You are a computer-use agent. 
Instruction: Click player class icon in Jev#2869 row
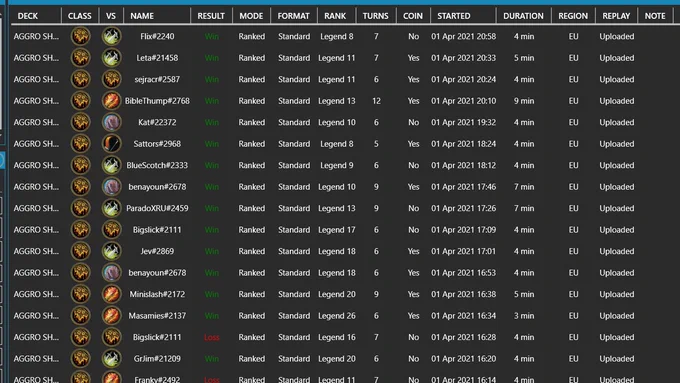[x=80, y=251]
